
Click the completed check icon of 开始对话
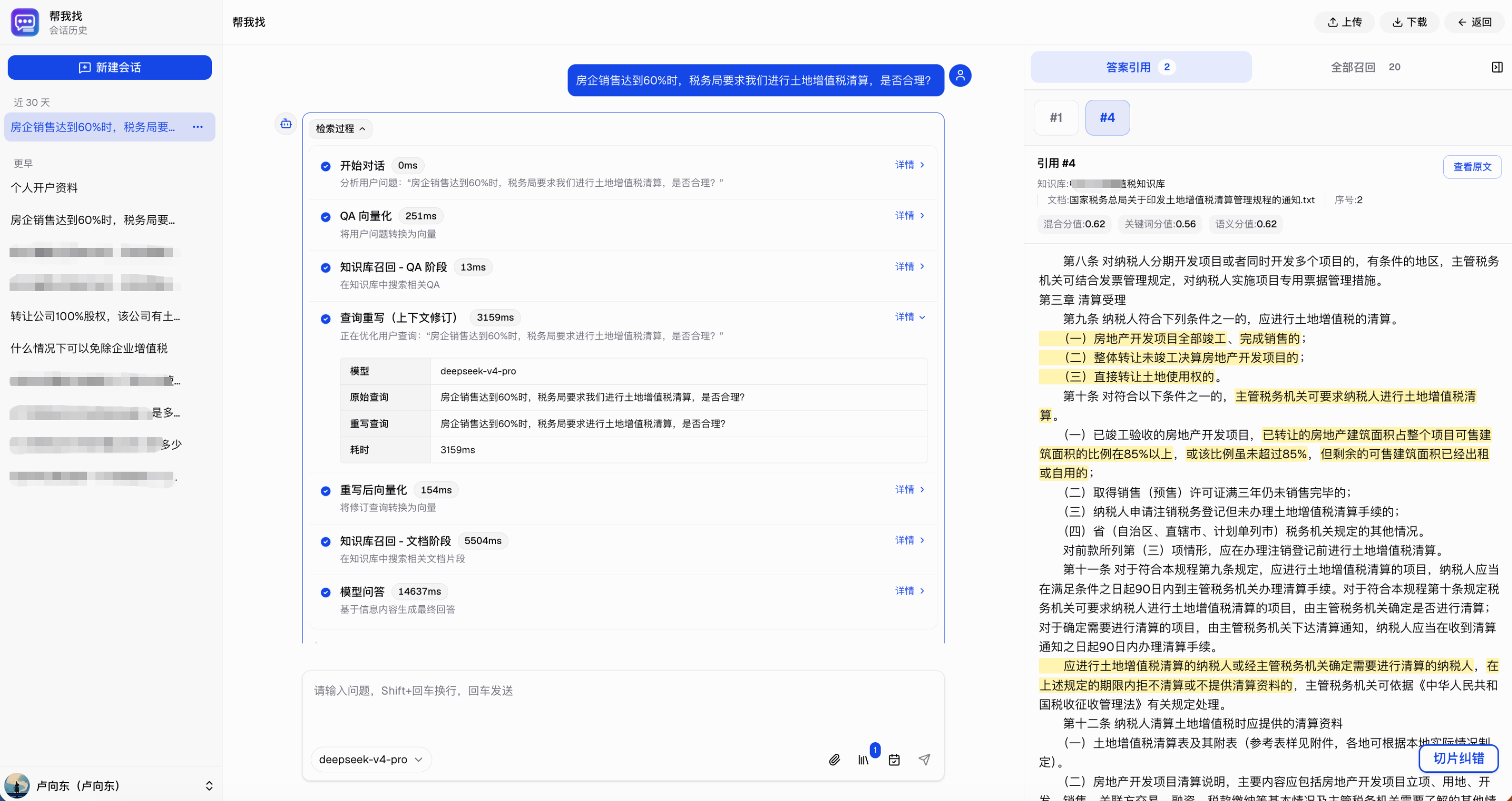[x=326, y=166]
